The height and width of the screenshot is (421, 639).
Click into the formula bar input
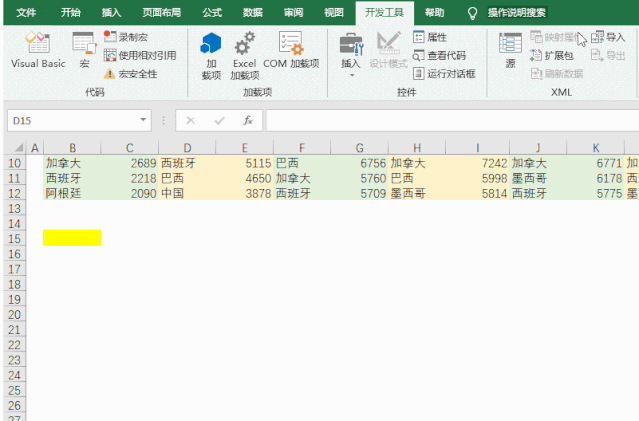pyautogui.click(x=452, y=121)
